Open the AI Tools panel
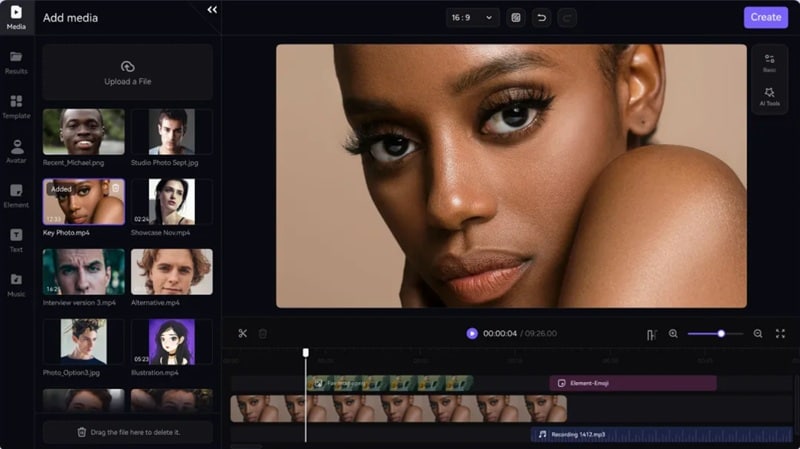The image size is (800, 449). click(x=769, y=96)
